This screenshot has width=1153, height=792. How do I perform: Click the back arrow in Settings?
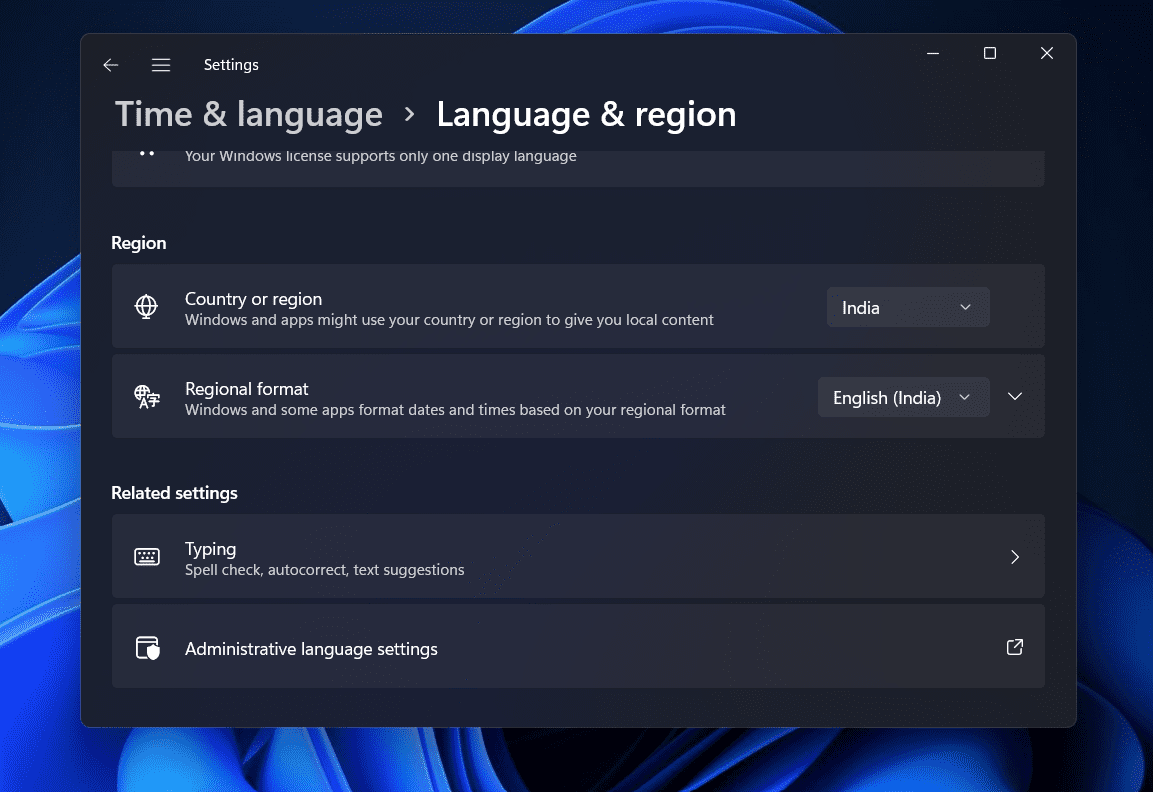(x=111, y=65)
